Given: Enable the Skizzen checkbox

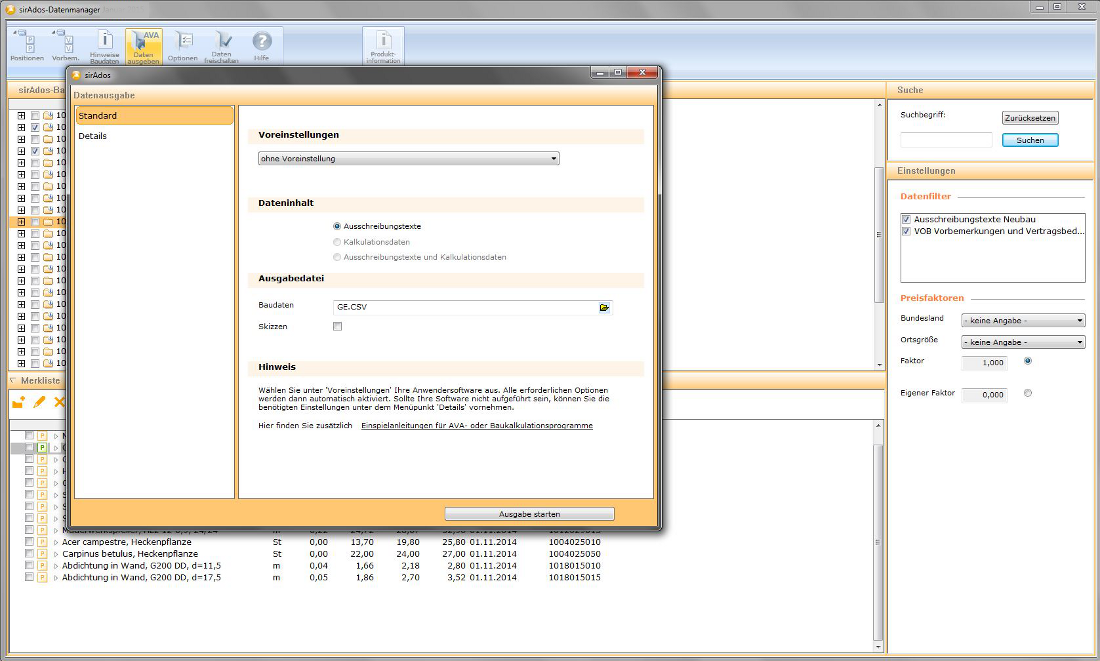Looking at the screenshot, I should tap(338, 327).
